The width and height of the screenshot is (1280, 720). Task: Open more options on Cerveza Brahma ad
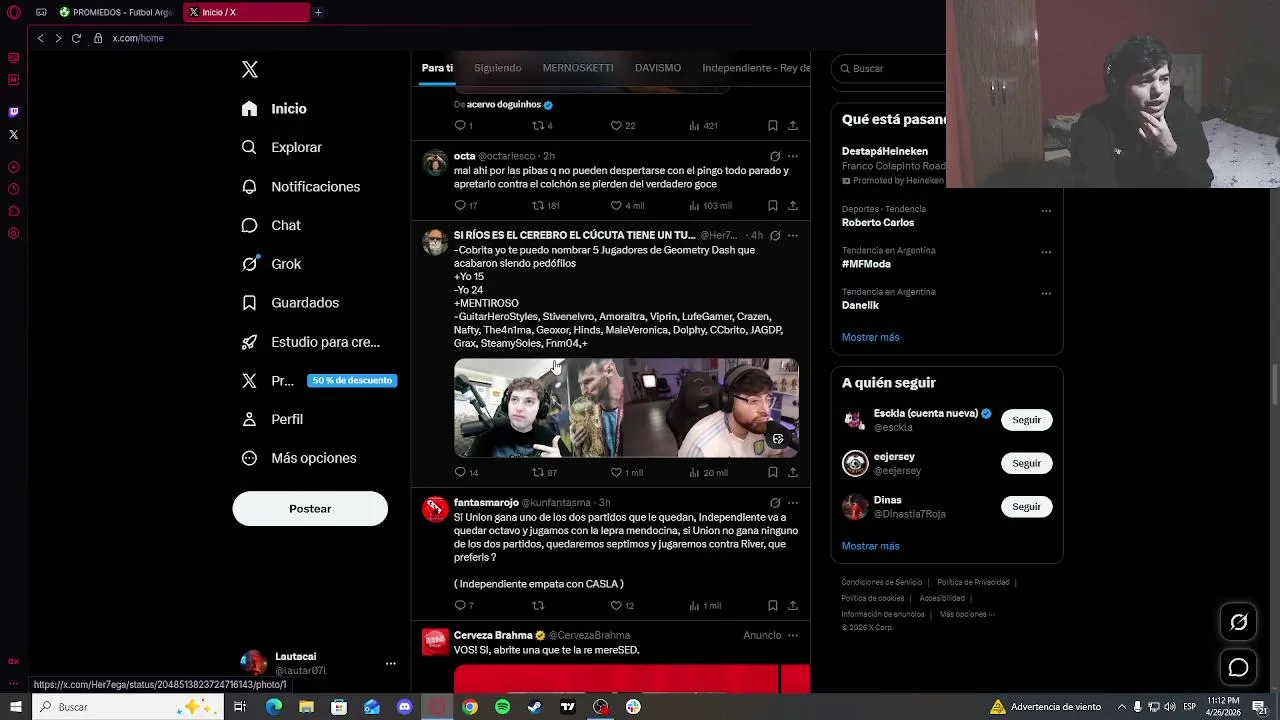point(793,635)
